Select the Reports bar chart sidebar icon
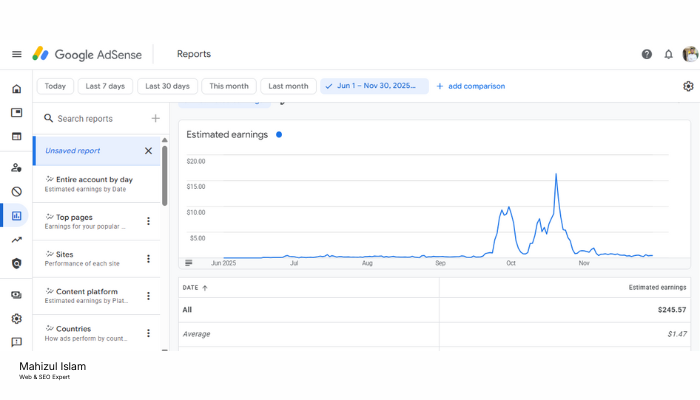Screen dimensions: 700x400 17,216
